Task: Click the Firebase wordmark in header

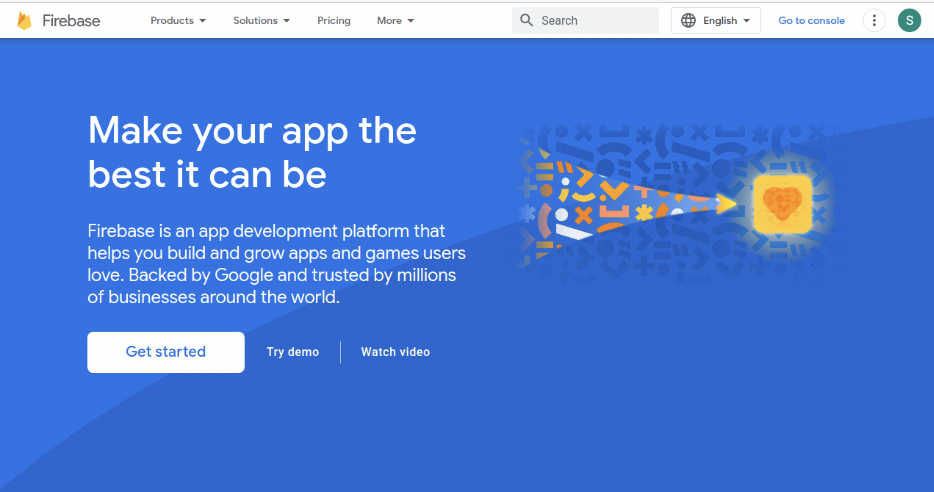Action: [71, 21]
